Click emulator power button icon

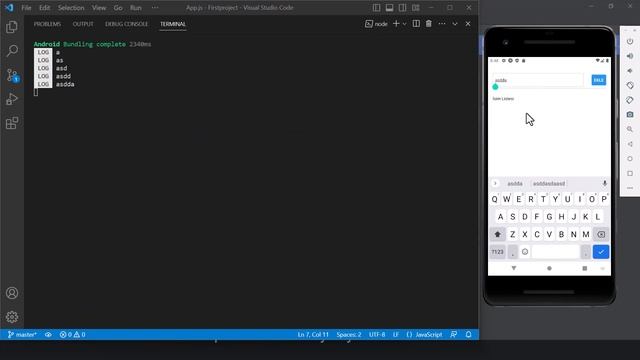point(630,41)
